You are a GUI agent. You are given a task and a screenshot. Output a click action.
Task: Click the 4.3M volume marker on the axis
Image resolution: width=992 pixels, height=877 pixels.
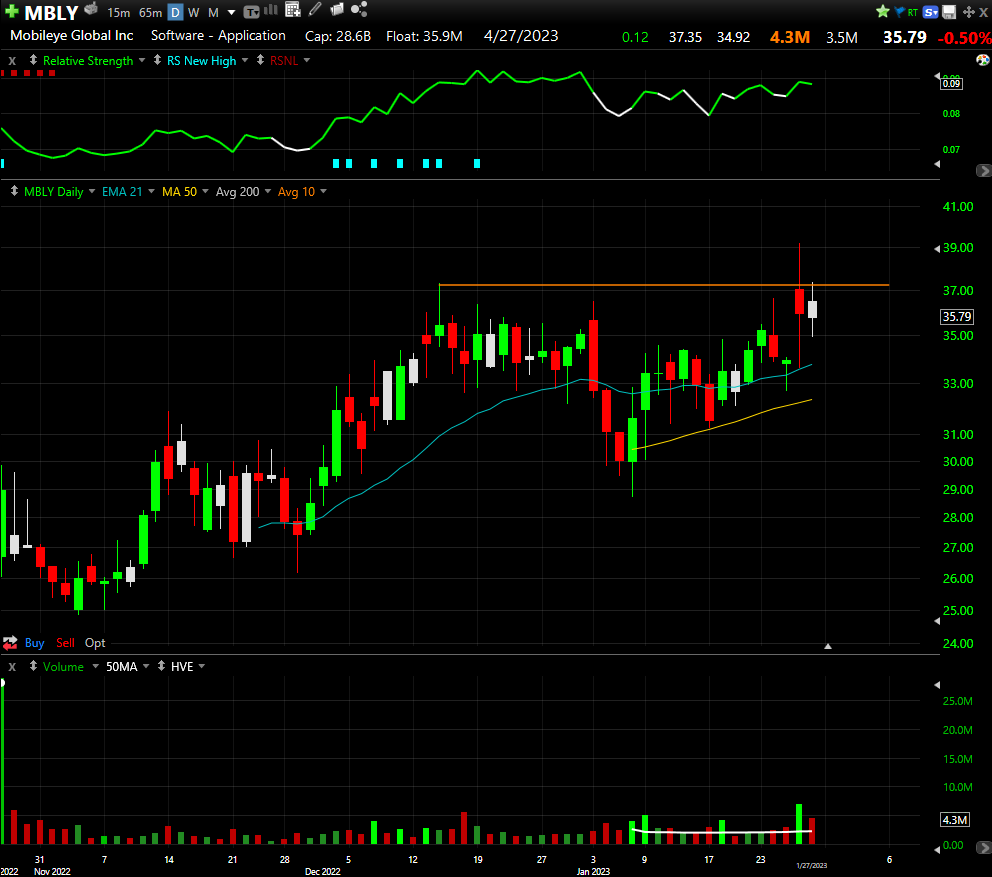(955, 820)
